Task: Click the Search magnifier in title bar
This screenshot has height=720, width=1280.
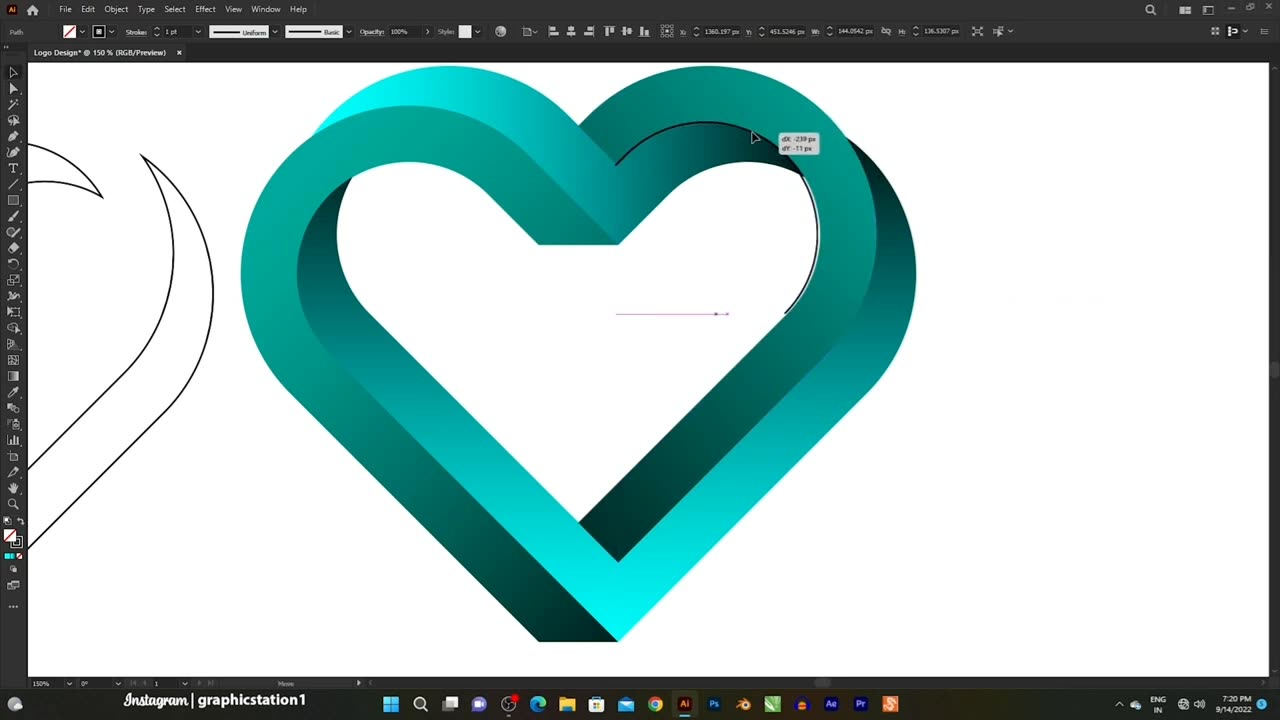Action: (x=1150, y=10)
